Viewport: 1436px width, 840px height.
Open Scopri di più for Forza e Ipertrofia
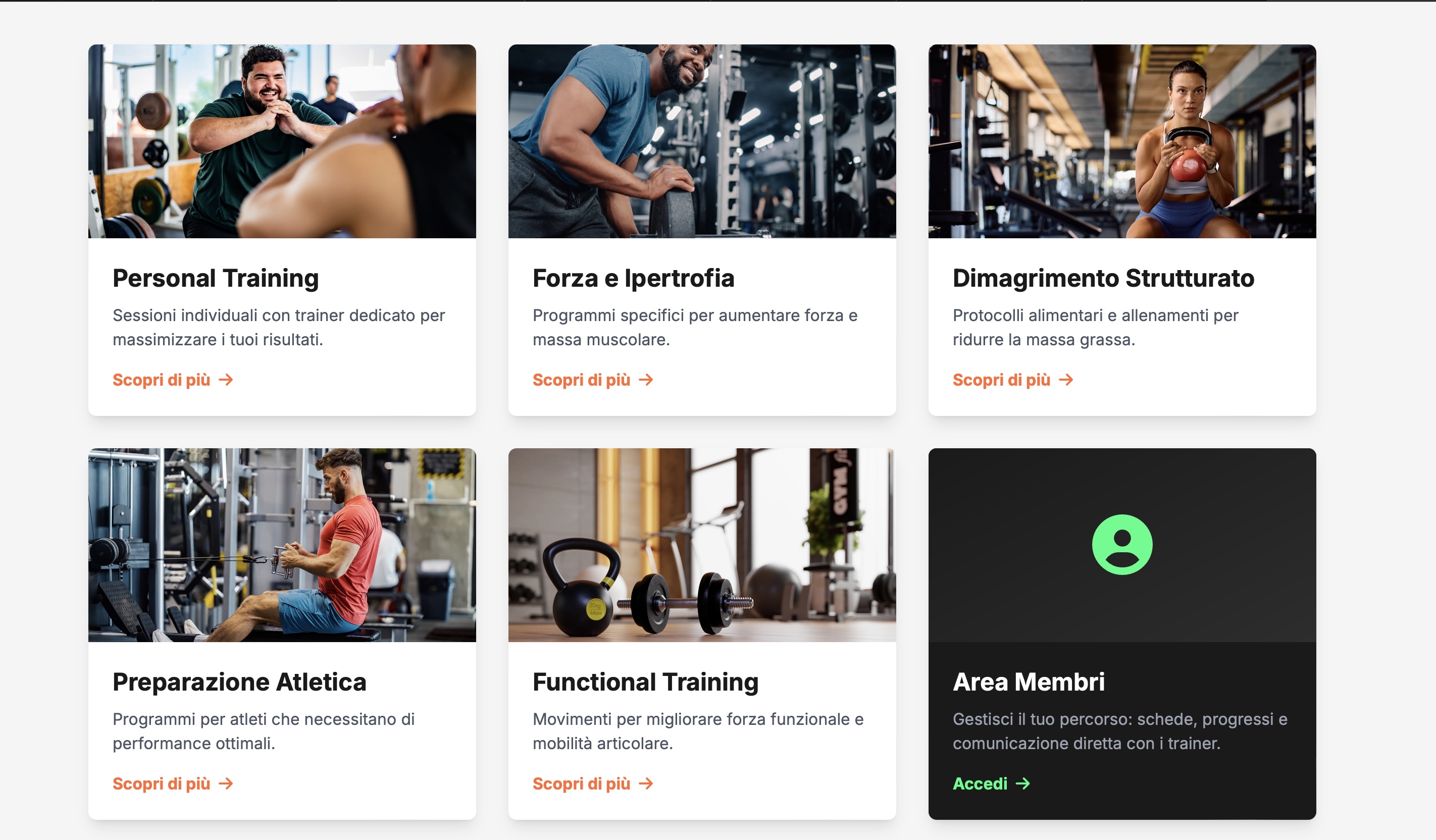[x=593, y=380]
